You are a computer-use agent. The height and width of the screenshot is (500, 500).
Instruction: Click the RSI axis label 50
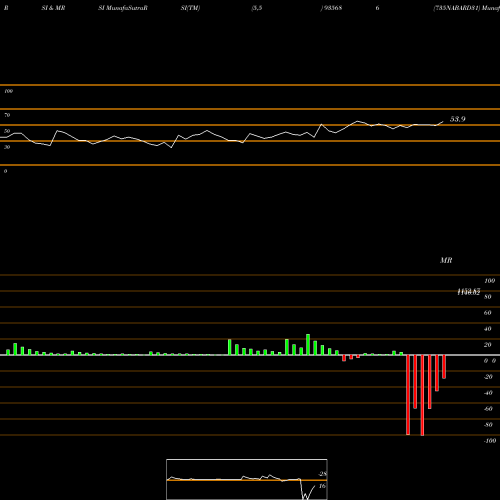coord(7,131)
